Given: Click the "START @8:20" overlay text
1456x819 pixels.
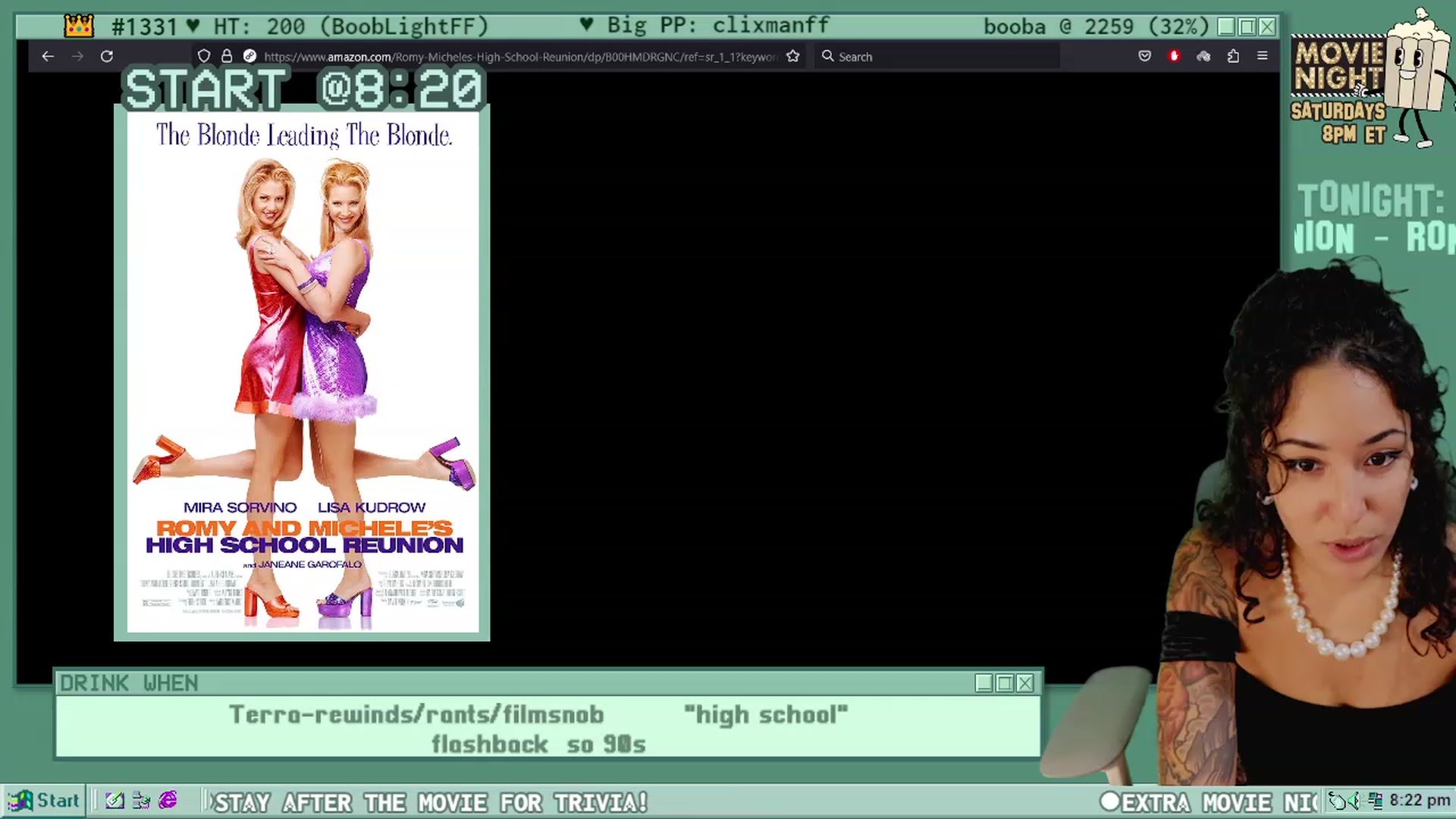Looking at the screenshot, I should click(303, 89).
